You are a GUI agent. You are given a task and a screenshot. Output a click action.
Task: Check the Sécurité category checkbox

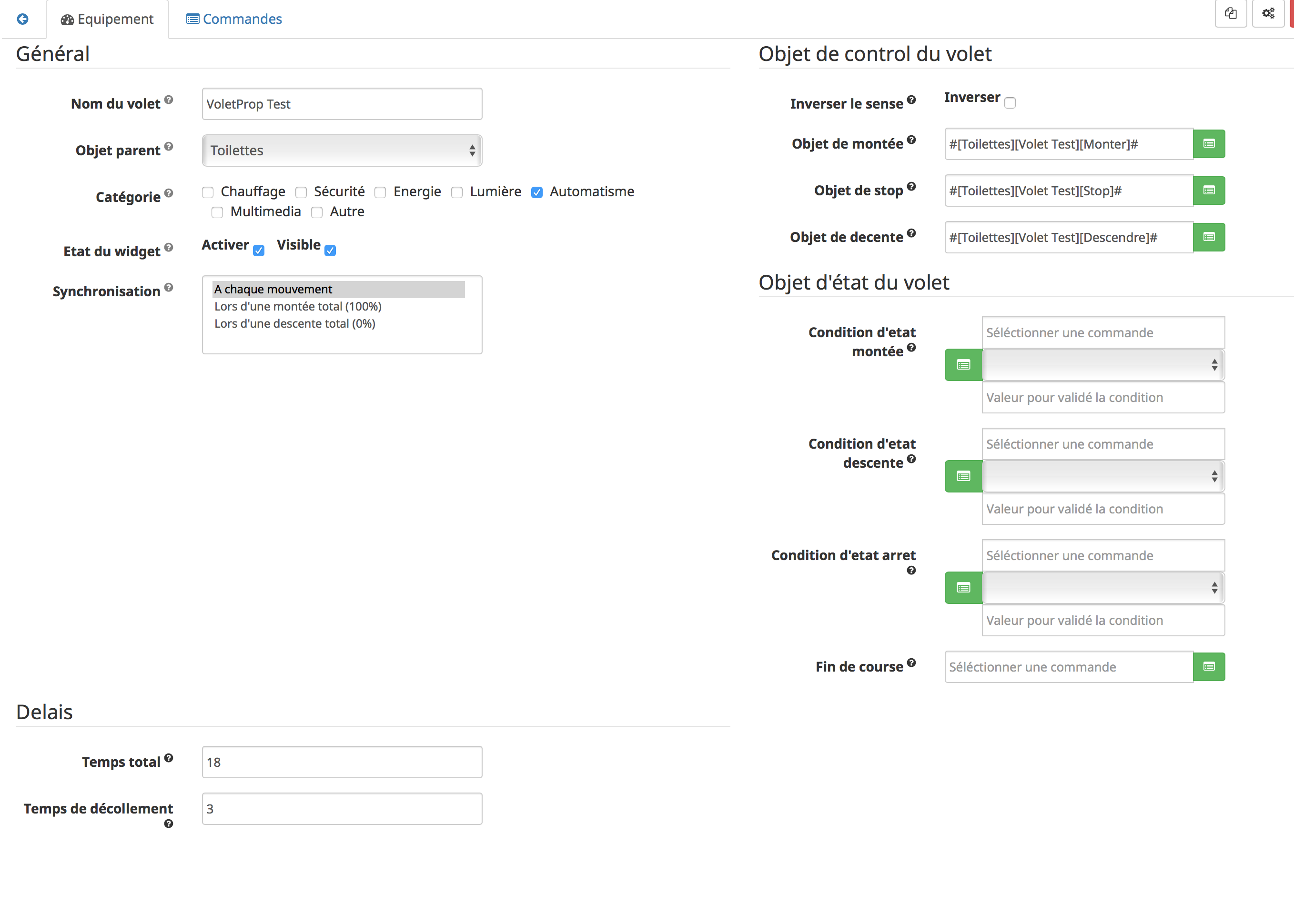pyautogui.click(x=301, y=192)
